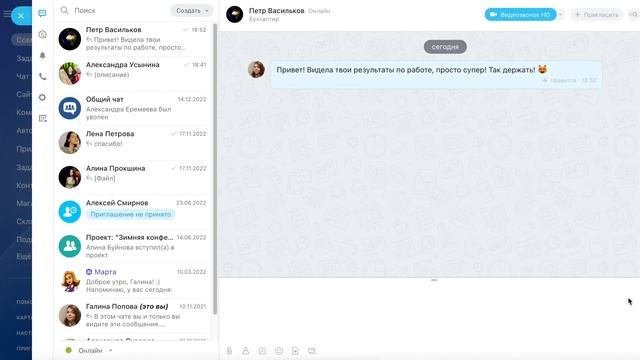This screenshot has width=640, height=360.
Task: Close the messenger with the X button
Action: [x=21, y=16]
